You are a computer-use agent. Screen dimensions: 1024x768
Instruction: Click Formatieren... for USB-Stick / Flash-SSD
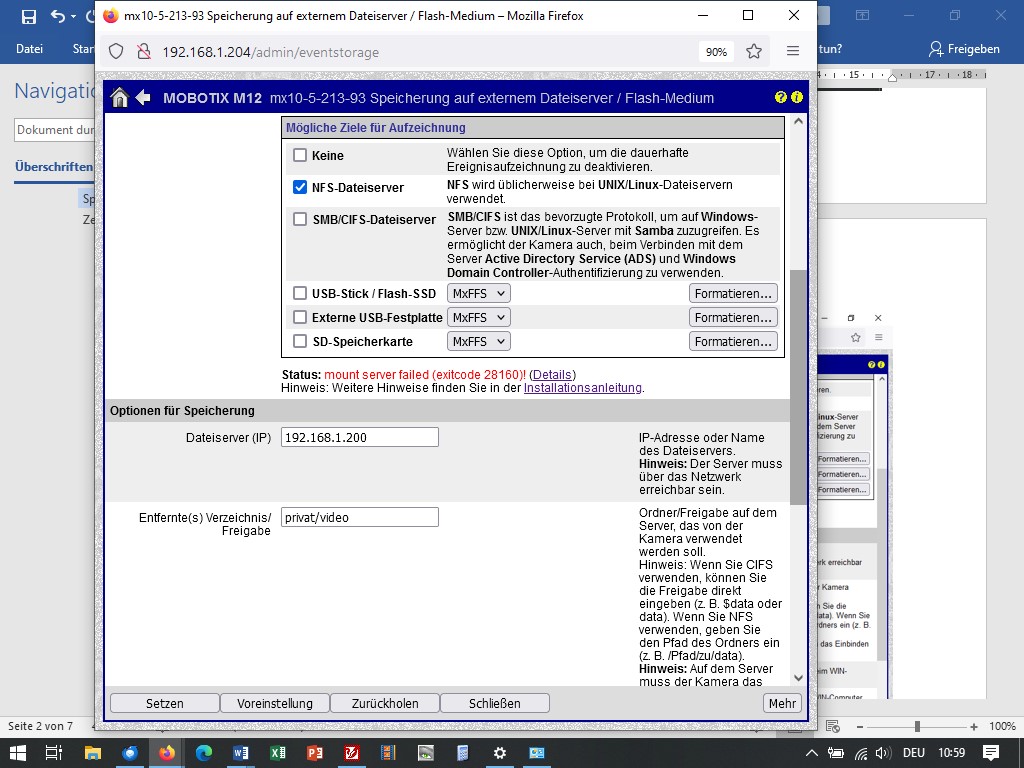point(733,294)
